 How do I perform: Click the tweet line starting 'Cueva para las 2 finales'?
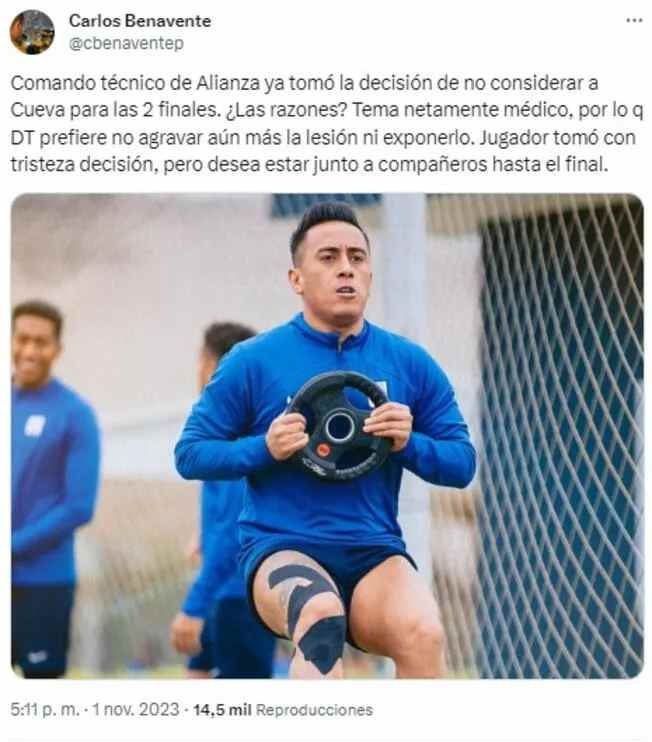tap(327, 110)
